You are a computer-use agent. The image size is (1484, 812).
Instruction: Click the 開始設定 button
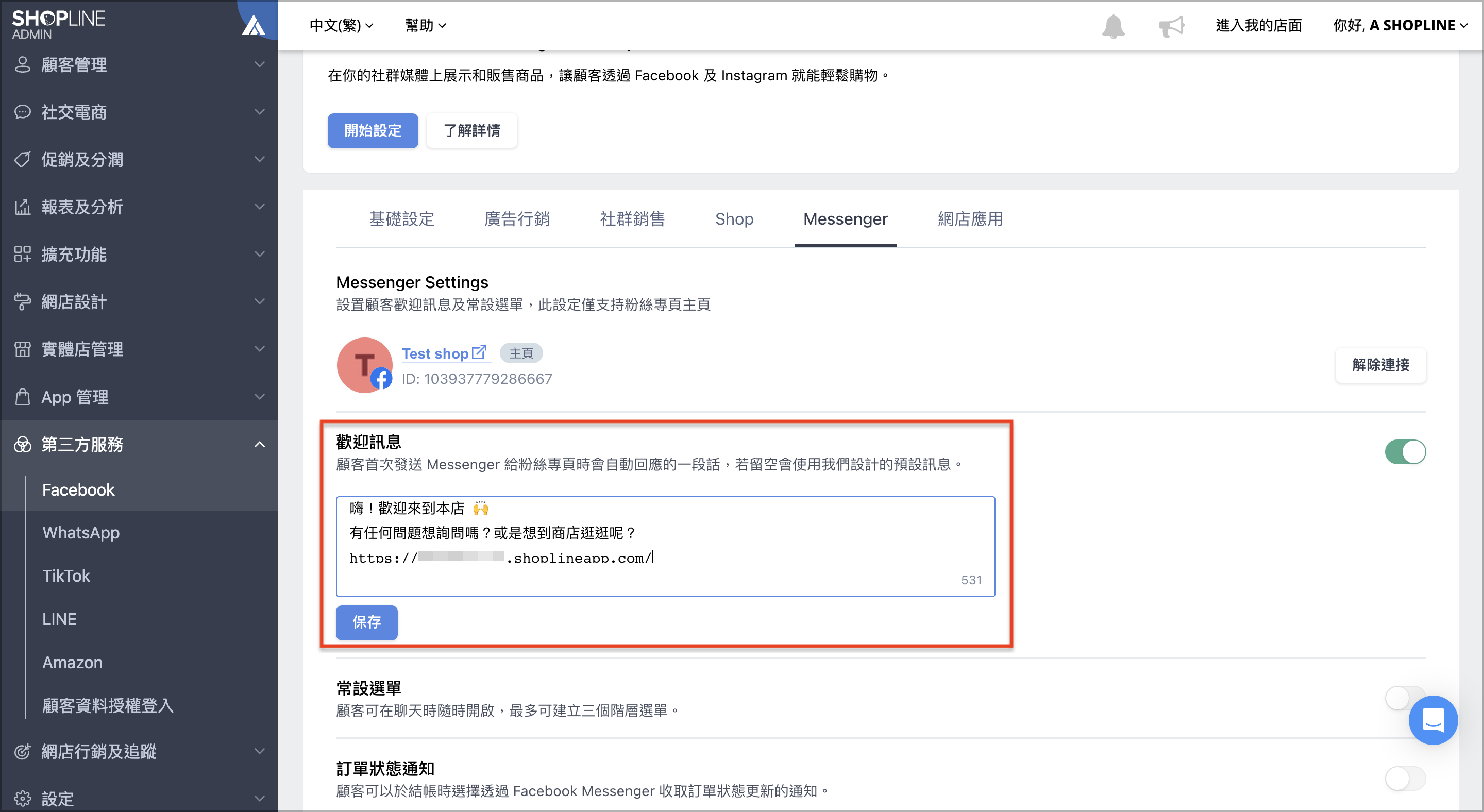click(373, 131)
